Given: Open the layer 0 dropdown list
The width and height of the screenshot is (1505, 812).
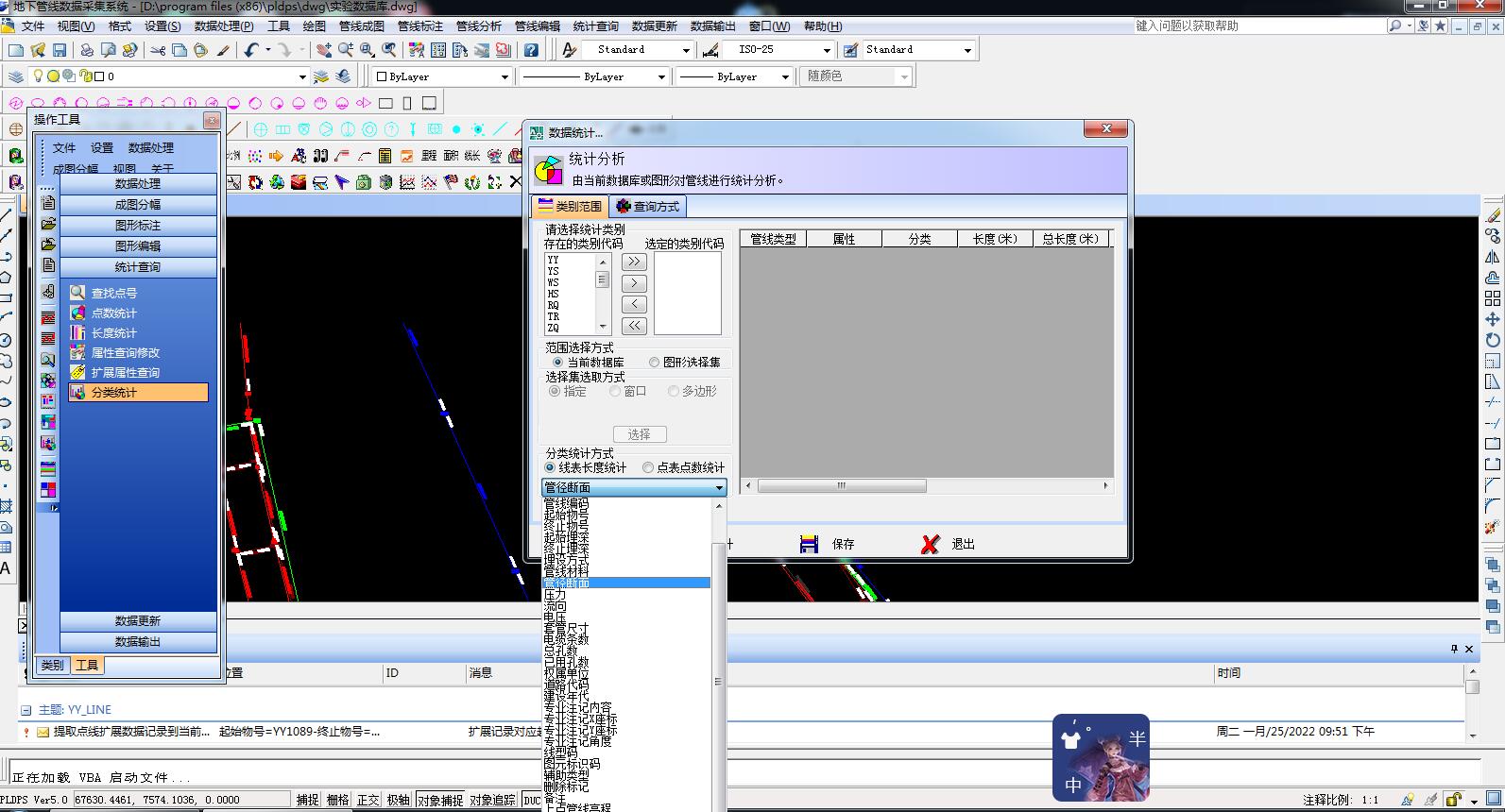Looking at the screenshot, I should pos(302,76).
